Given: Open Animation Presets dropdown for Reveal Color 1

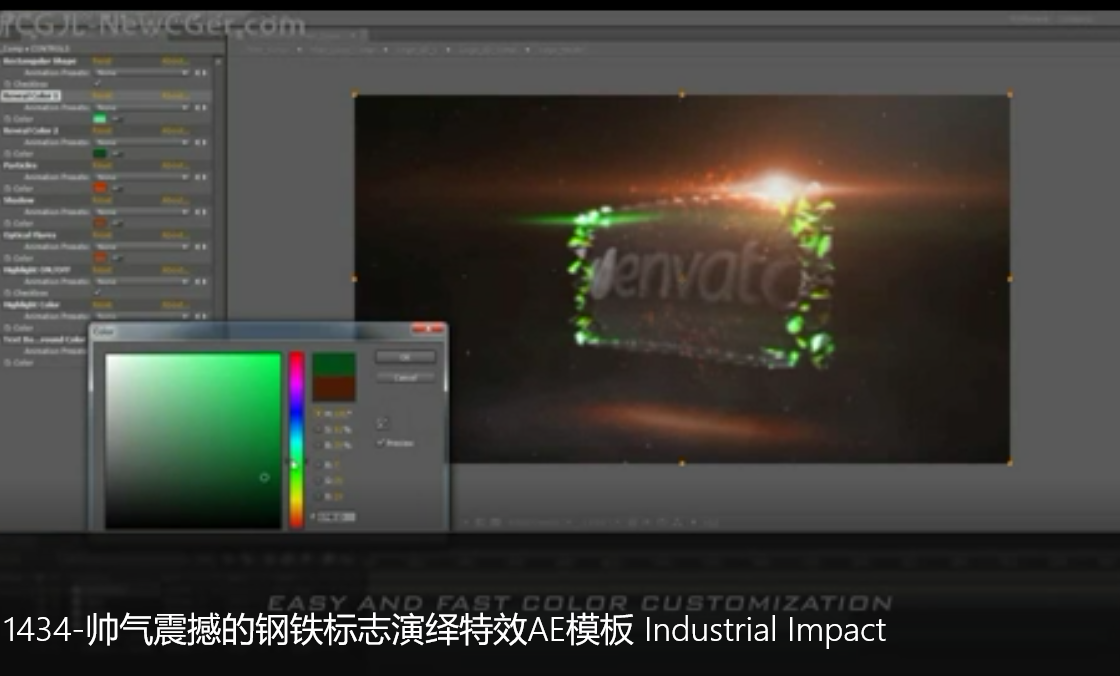Looking at the screenshot, I should click(x=142, y=107).
